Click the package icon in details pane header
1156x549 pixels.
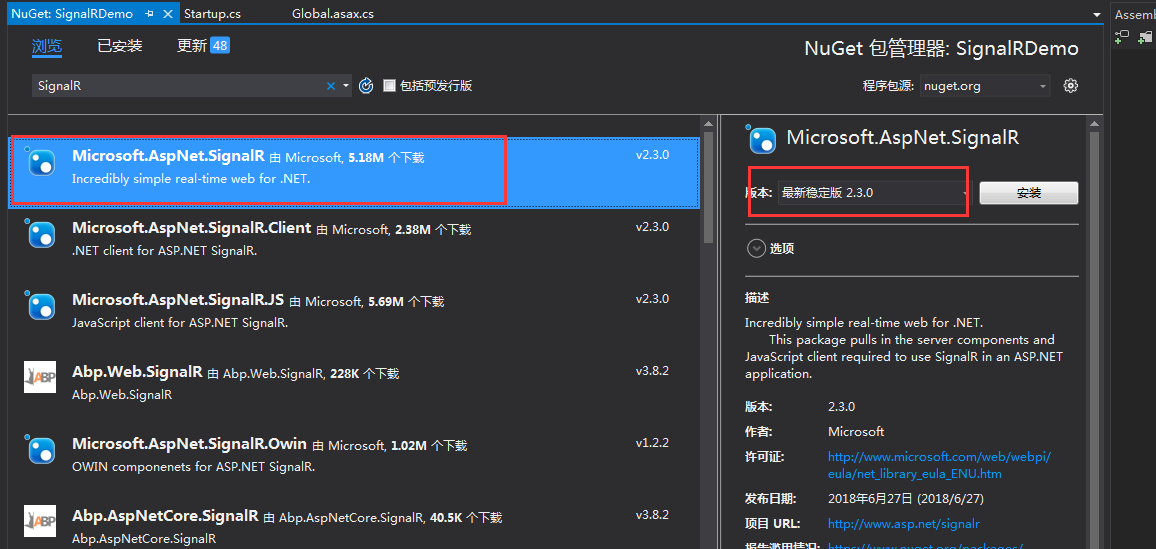762,139
